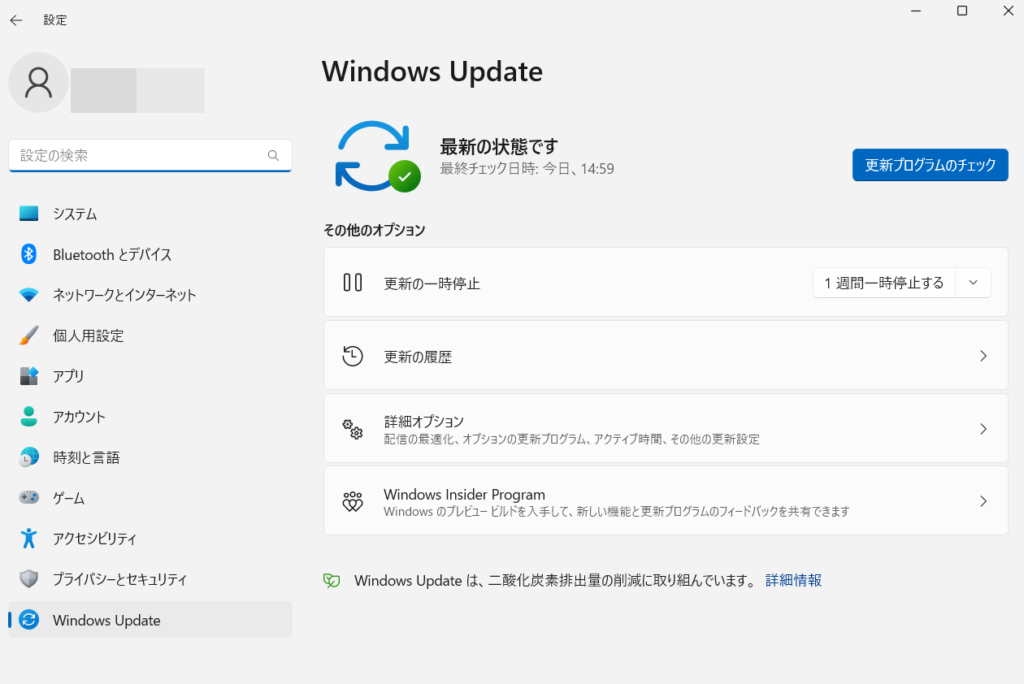Click the 更新の一時停止 pause icon
1024x684 pixels.
352,282
